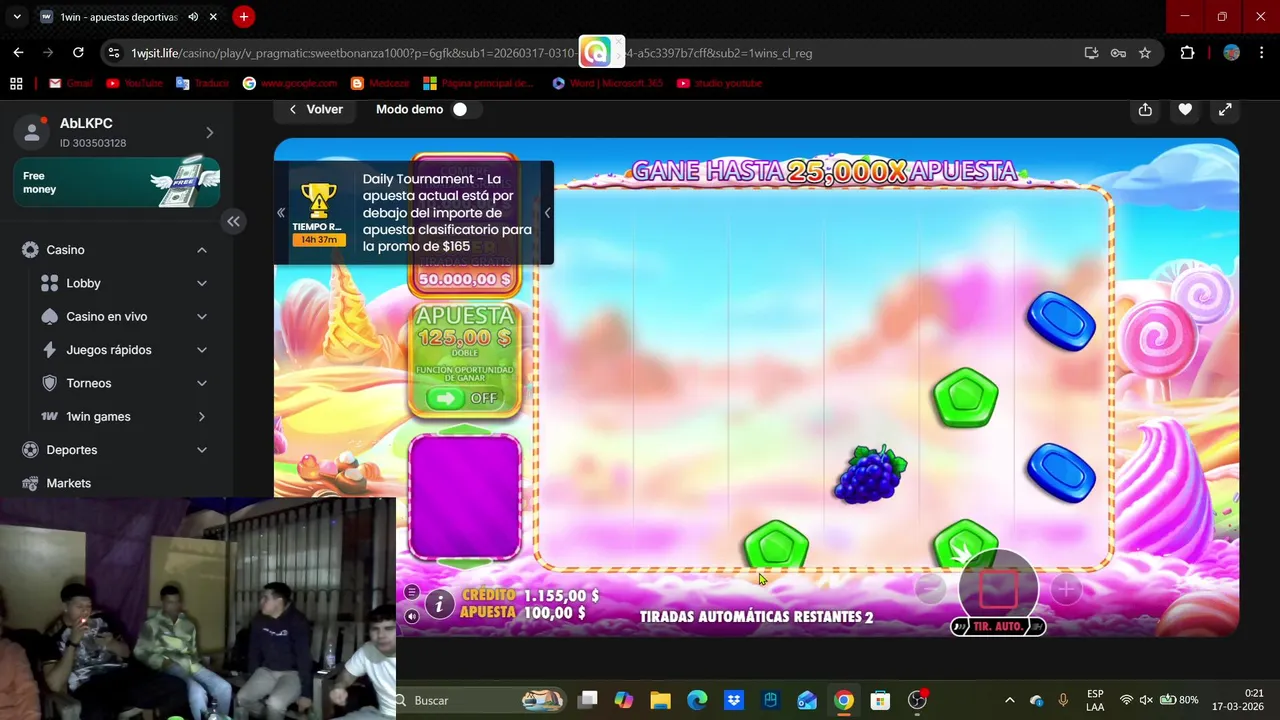Enter fullscreen with the expand icon
The height and width of the screenshot is (720, 1280).
pyautogui.click(x=1225, y=109)
